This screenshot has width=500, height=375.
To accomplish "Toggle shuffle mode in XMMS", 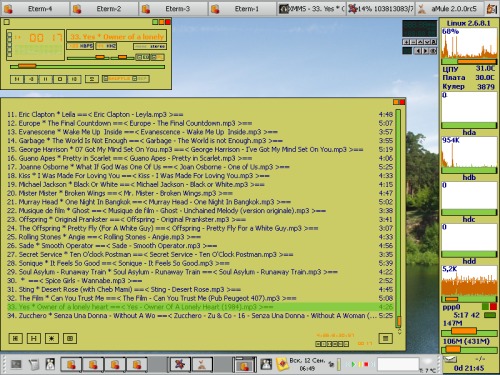I will pyautogui.click(x=117, y=79).
